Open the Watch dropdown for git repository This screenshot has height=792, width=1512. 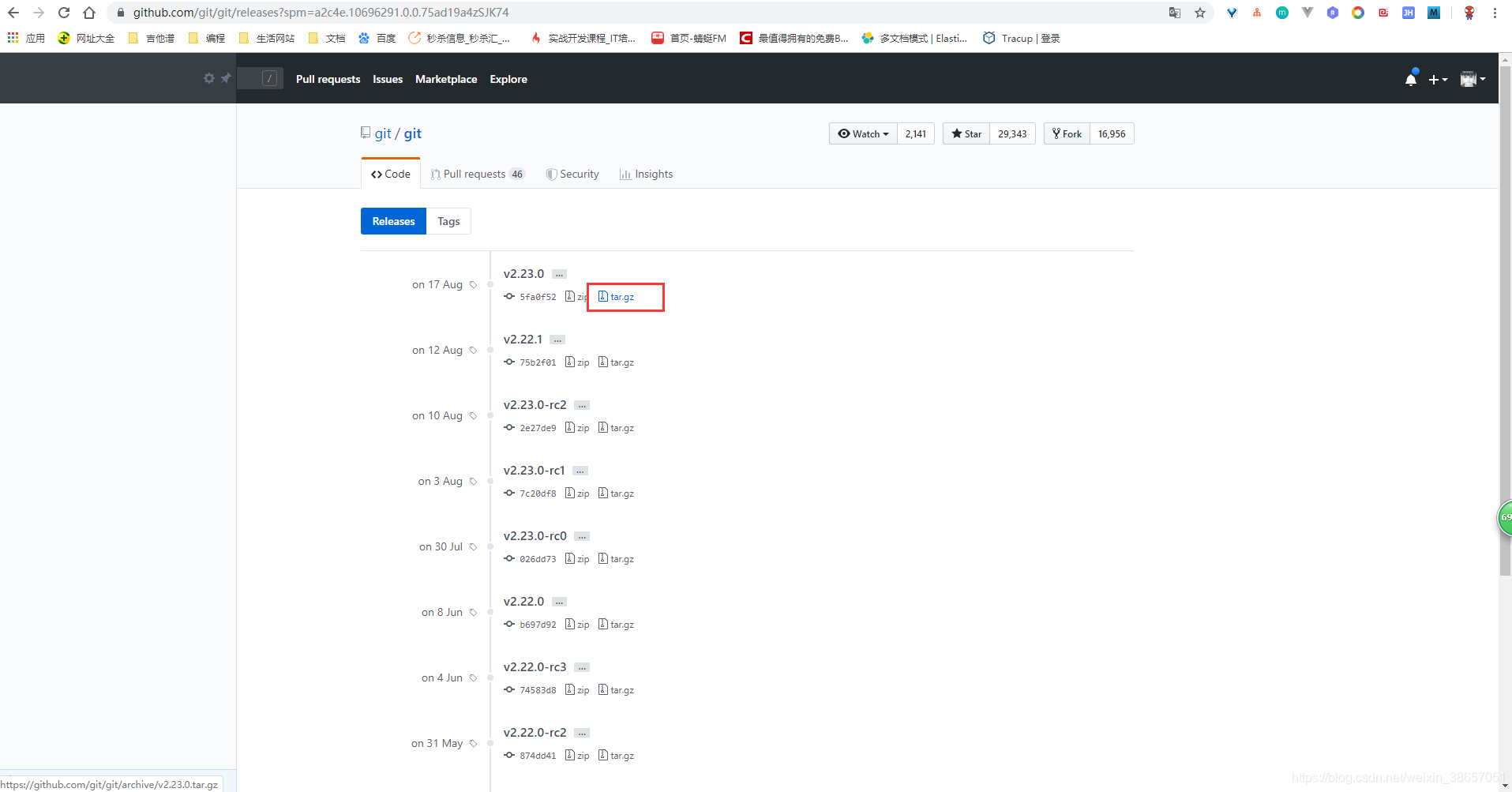coord(863,133)
